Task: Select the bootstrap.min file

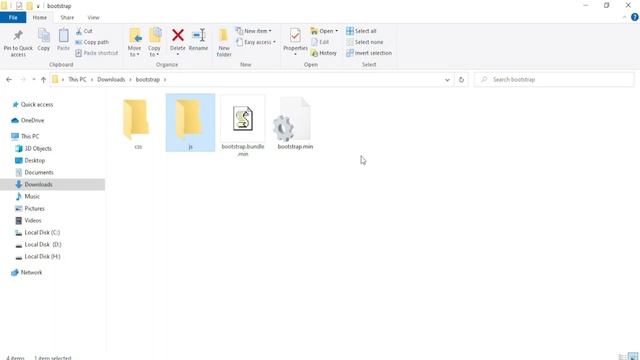Action: pos(295,124)
